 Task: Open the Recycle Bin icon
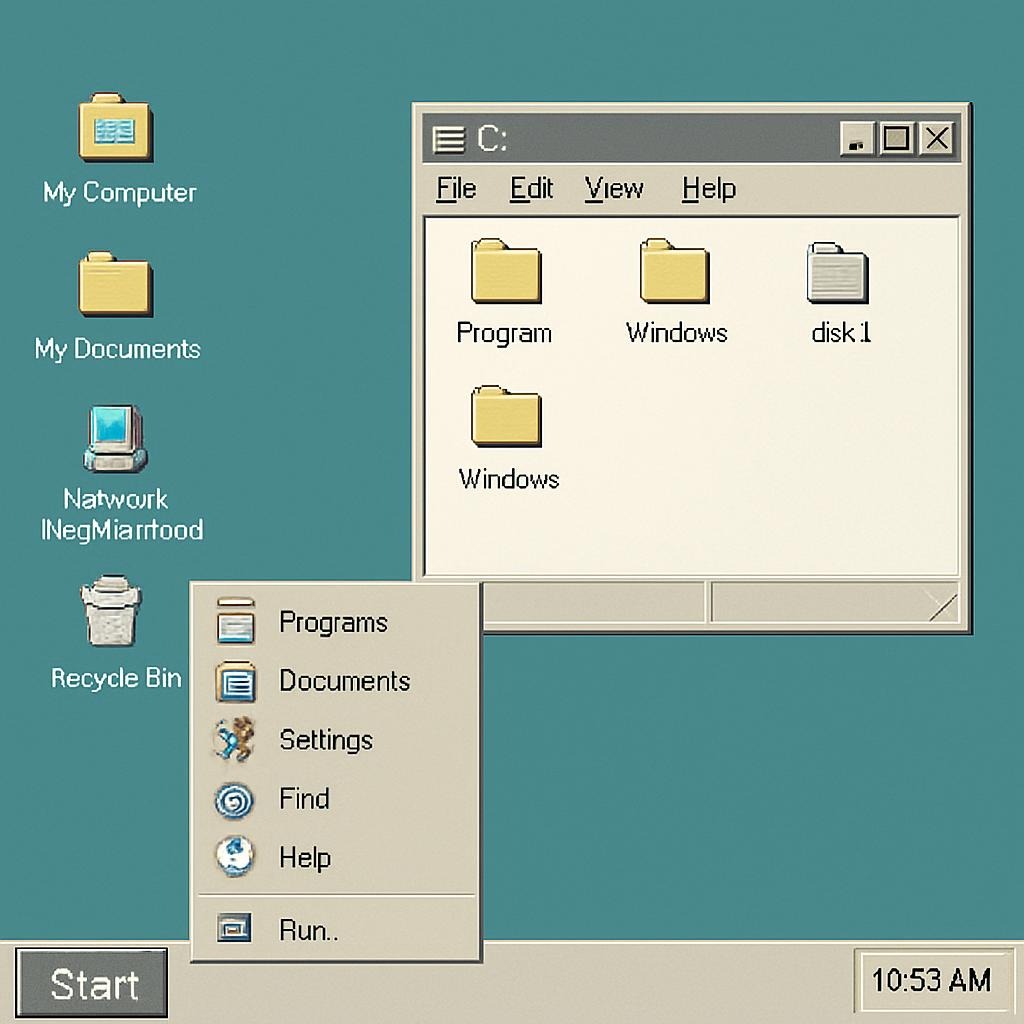(x=112, y=612)
